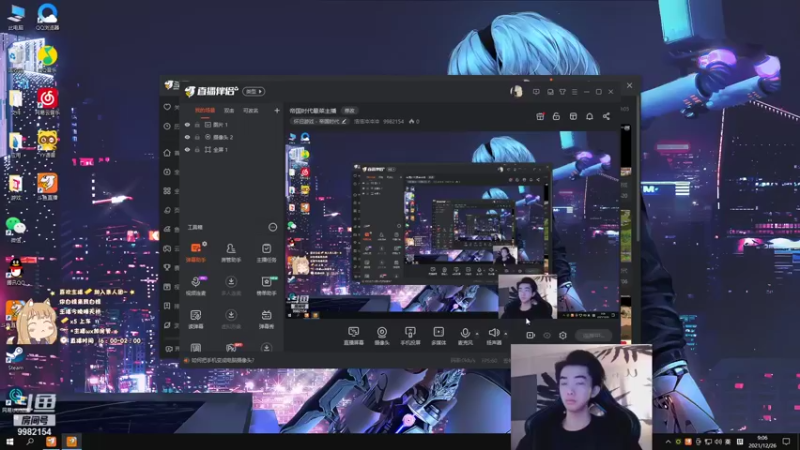Toggle visibility of source 图片 1
Viewport: 800px width, 450px height.
click(x=187, y=124)
